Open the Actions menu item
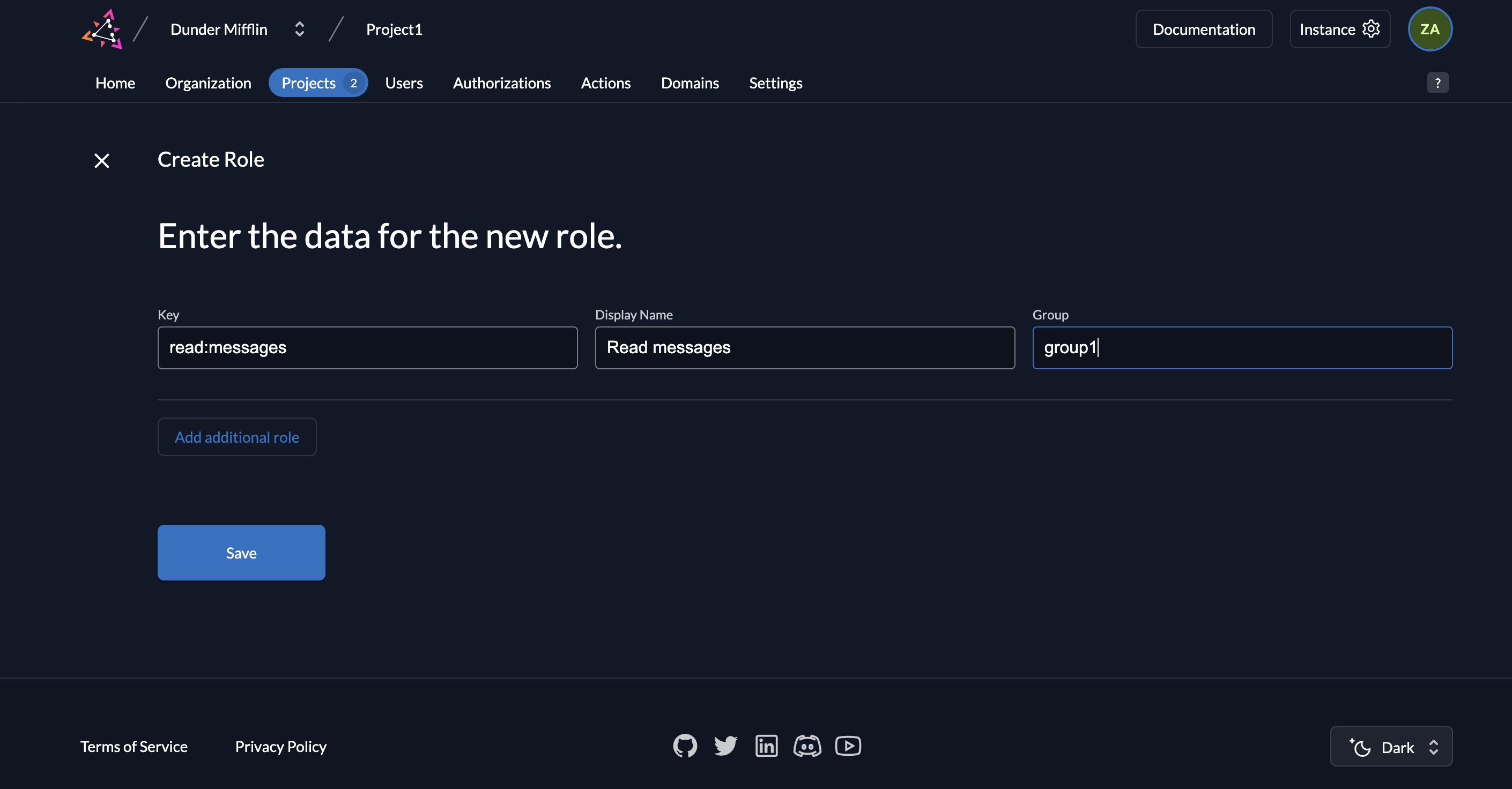The image size is (1512, 789). click(x=606, y=82)
